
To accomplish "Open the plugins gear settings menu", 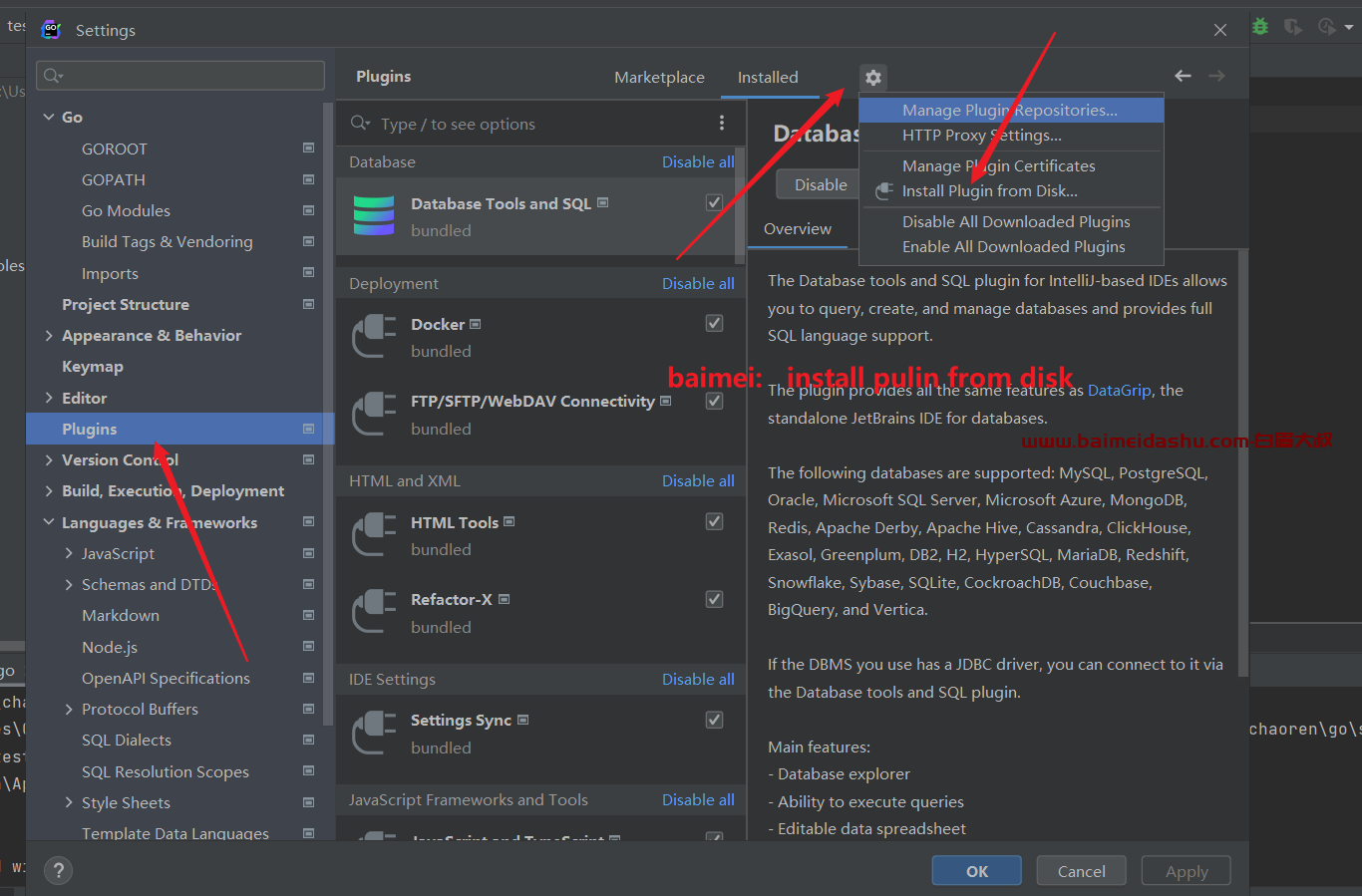I will pos(872,77).
